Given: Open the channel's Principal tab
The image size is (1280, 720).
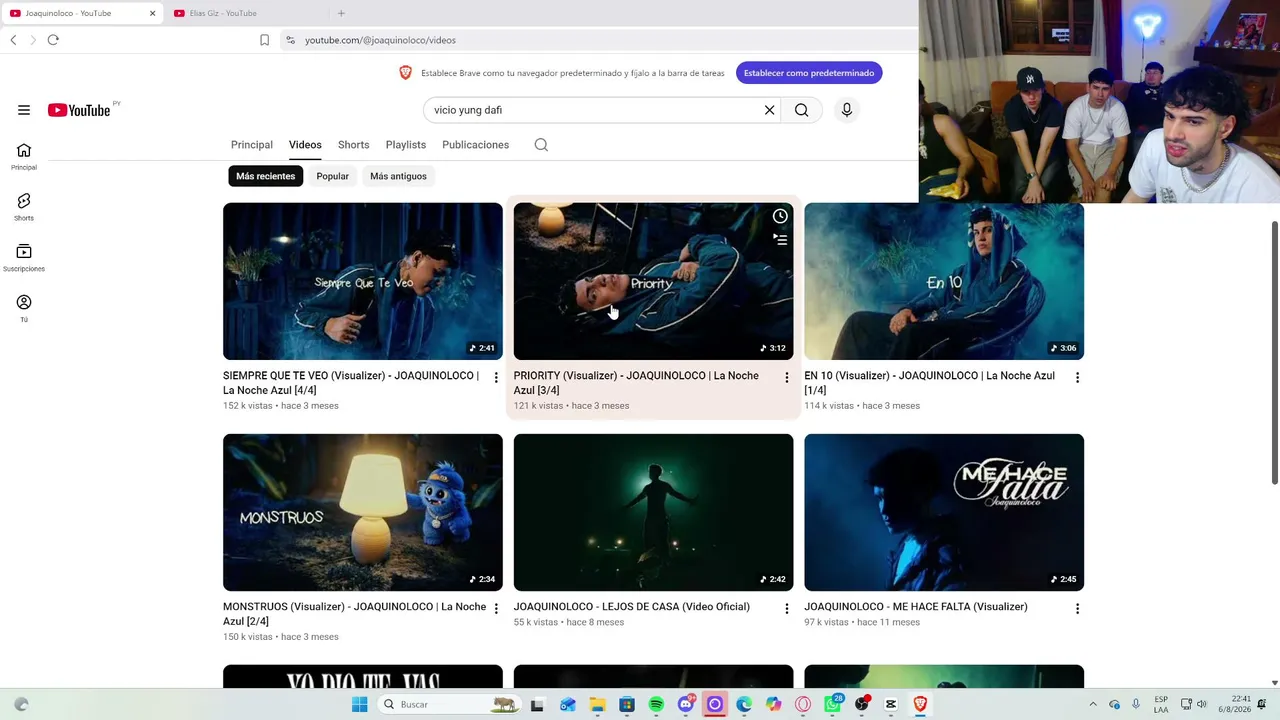Looking at the screenshot, I should (x=252, y=145).
